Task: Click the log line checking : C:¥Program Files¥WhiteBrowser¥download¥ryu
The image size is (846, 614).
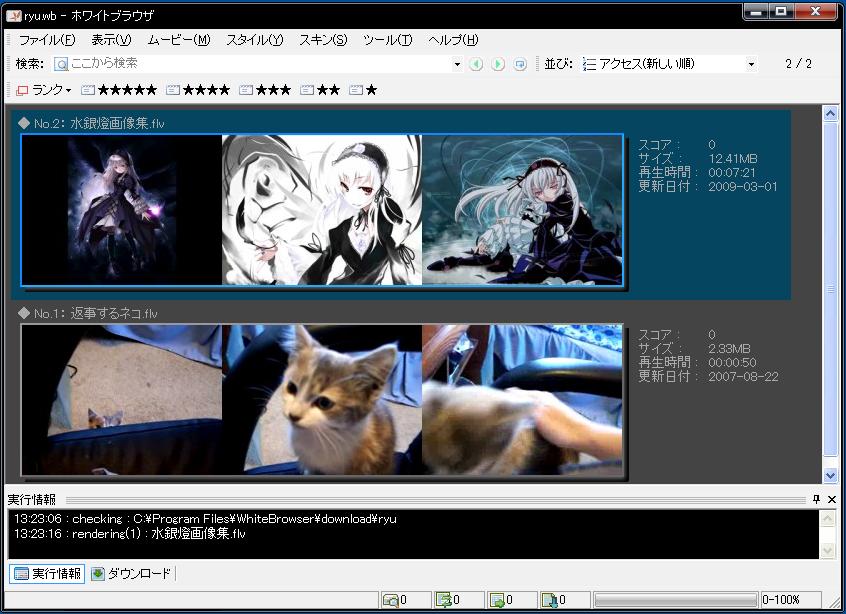Action: (205, 519)
